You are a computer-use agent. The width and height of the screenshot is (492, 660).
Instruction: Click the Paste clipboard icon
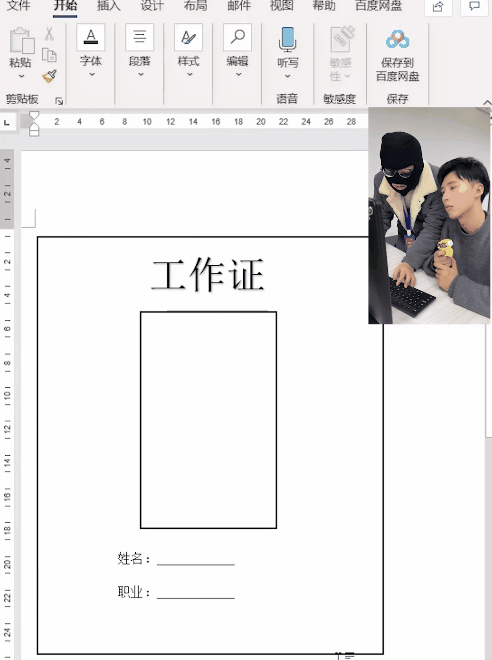click(x=21, y=41)
